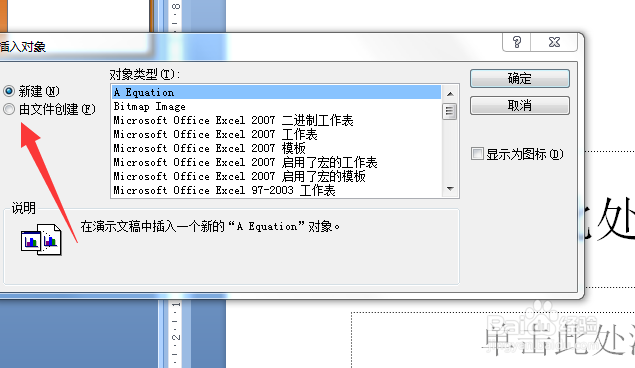Click the list's scroll-down arrow
Screen dimensions: 635x368
[x=450, y=189]
